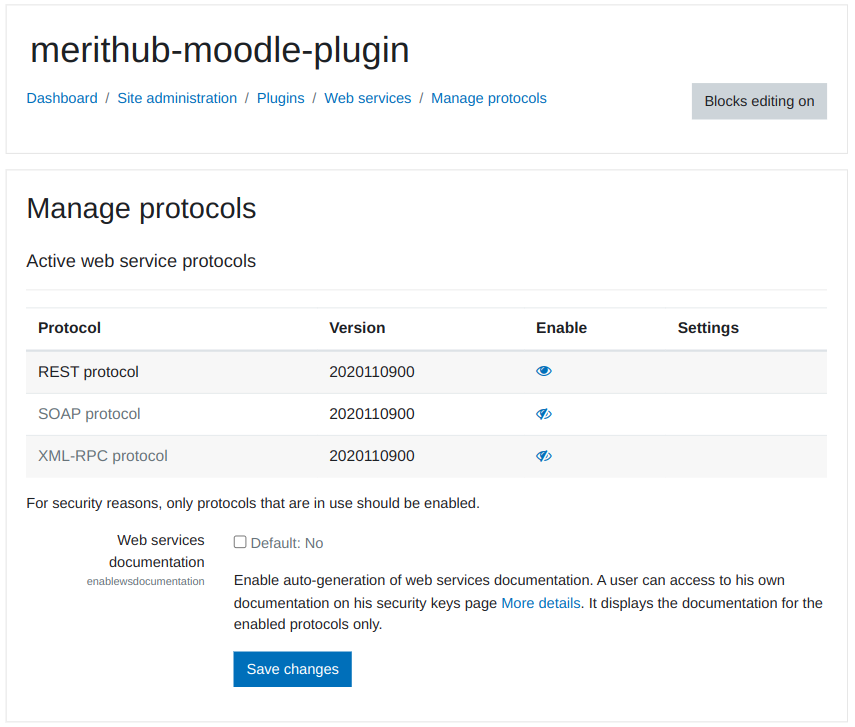Enable the XML-RPC protocol via crossed-eye icon
Image resolution: width=855 pixels, height=727 pixels.
(x=543, y=456)
